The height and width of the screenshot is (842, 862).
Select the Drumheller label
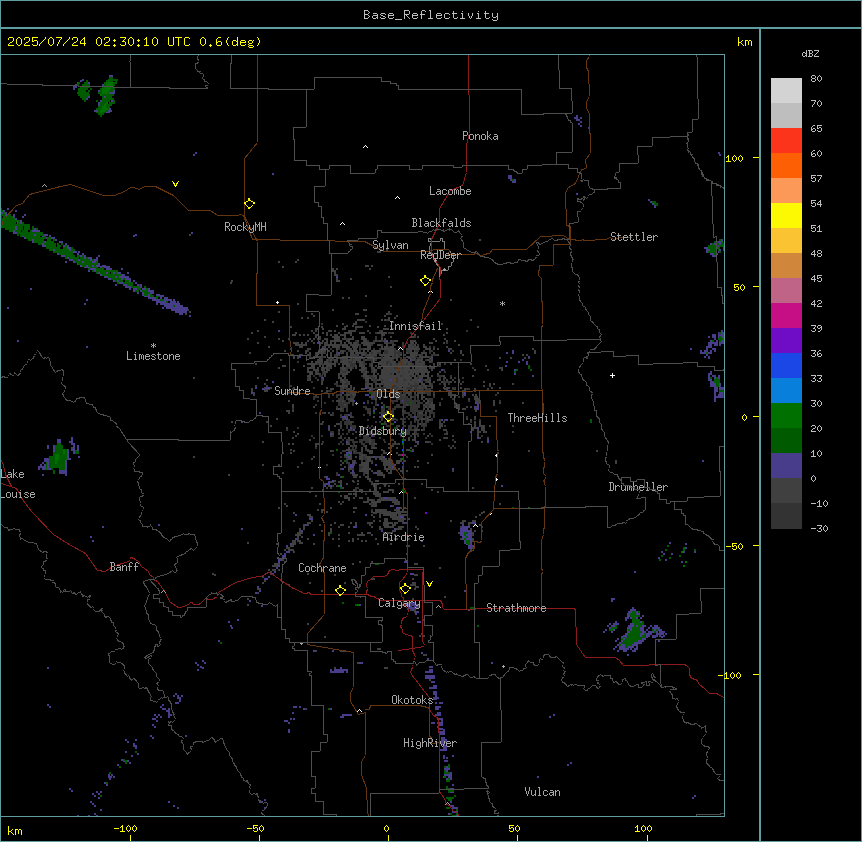[x=638, y=487]
